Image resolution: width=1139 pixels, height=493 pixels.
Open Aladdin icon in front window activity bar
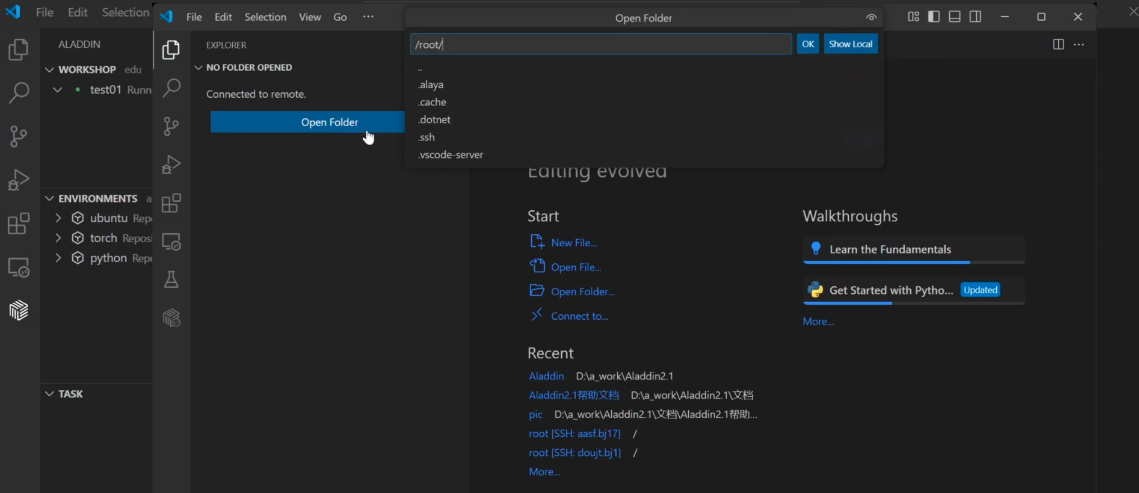pos(171,317)
